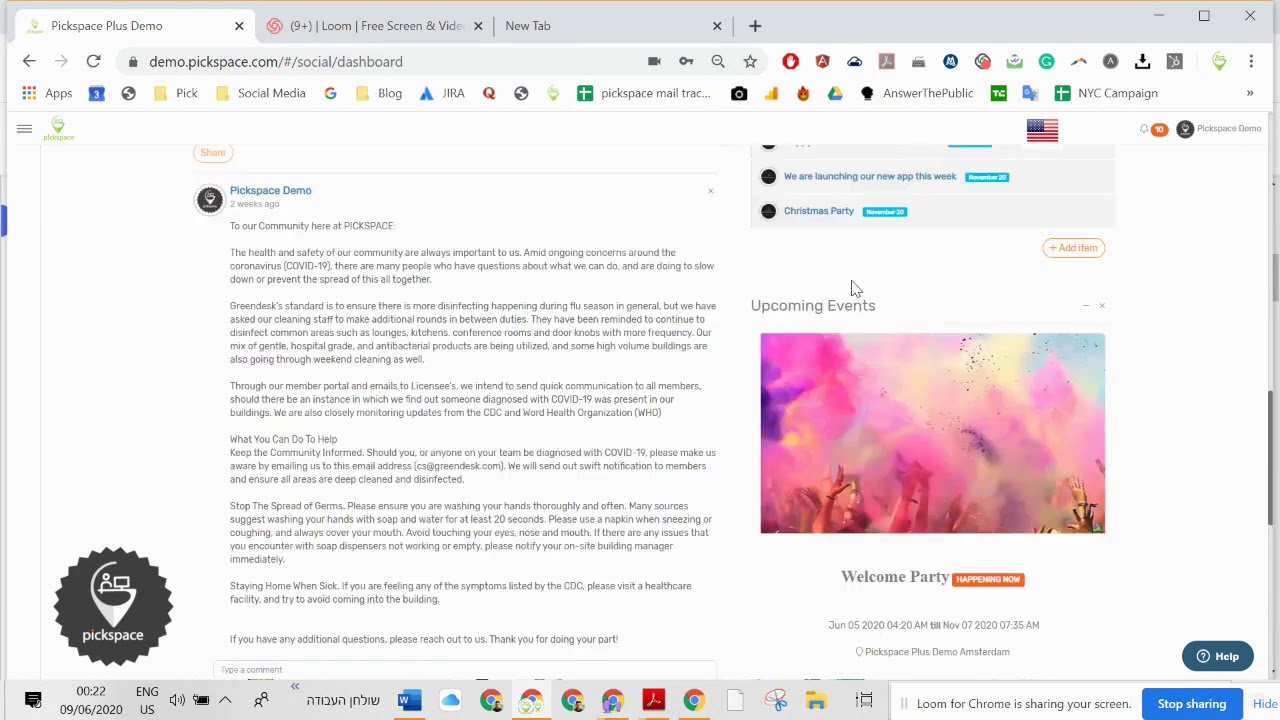Image resolution: width=1280 pixels, height=720 pixels.
Task: Open the Apps bookmark shortcut
Action: point(47,93)
